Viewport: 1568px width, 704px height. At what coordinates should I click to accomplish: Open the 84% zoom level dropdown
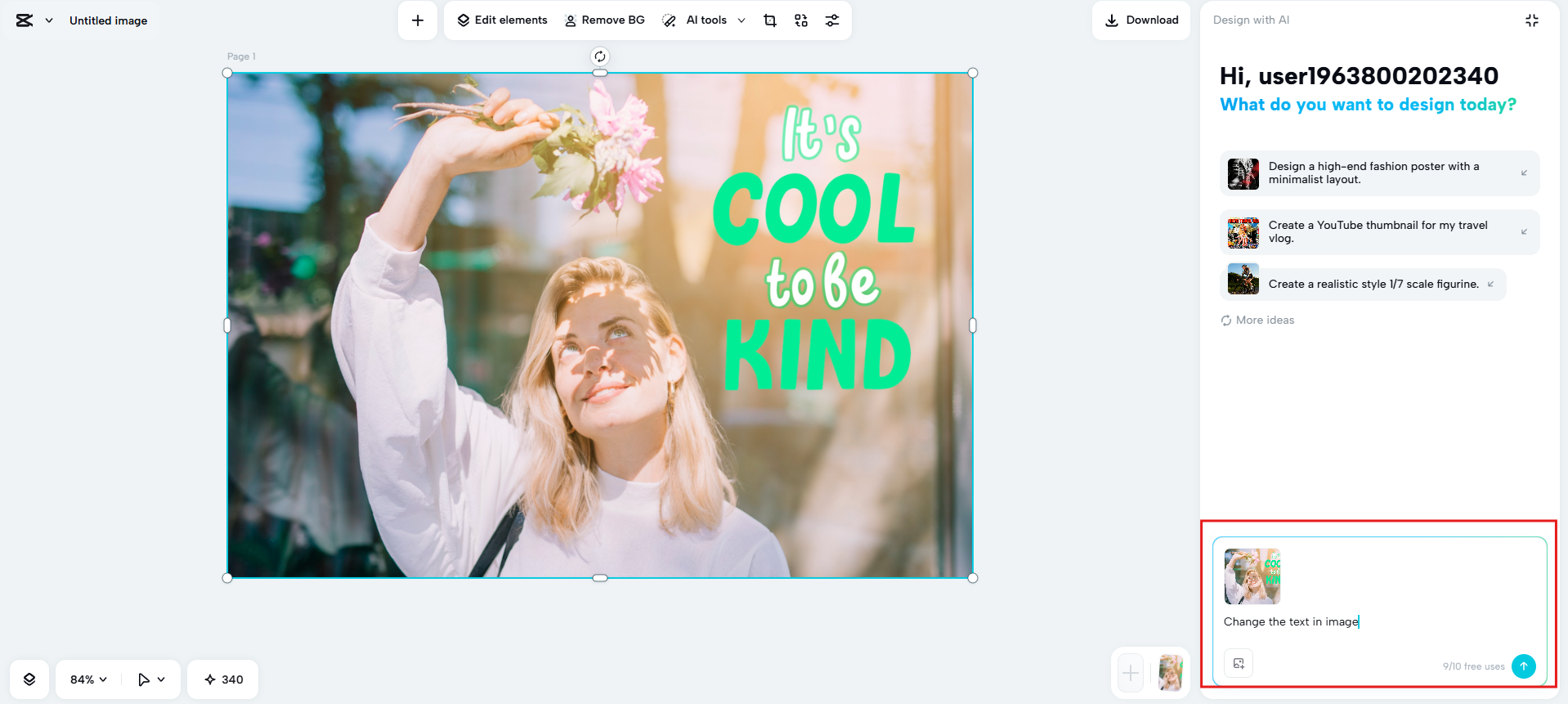pos(88,679)
